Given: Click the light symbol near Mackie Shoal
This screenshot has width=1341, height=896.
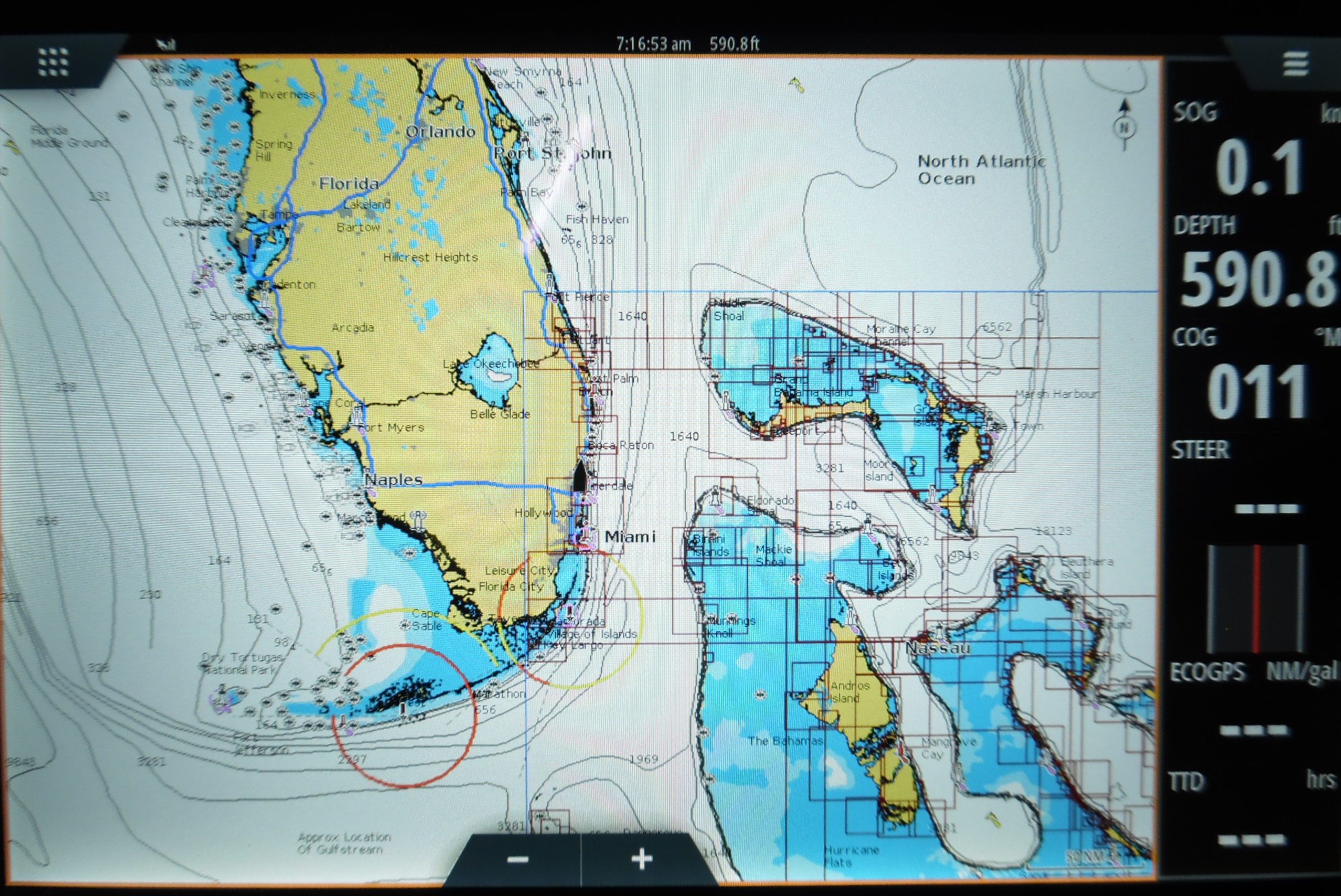Looking at the screenshot, I should [867, 522].
